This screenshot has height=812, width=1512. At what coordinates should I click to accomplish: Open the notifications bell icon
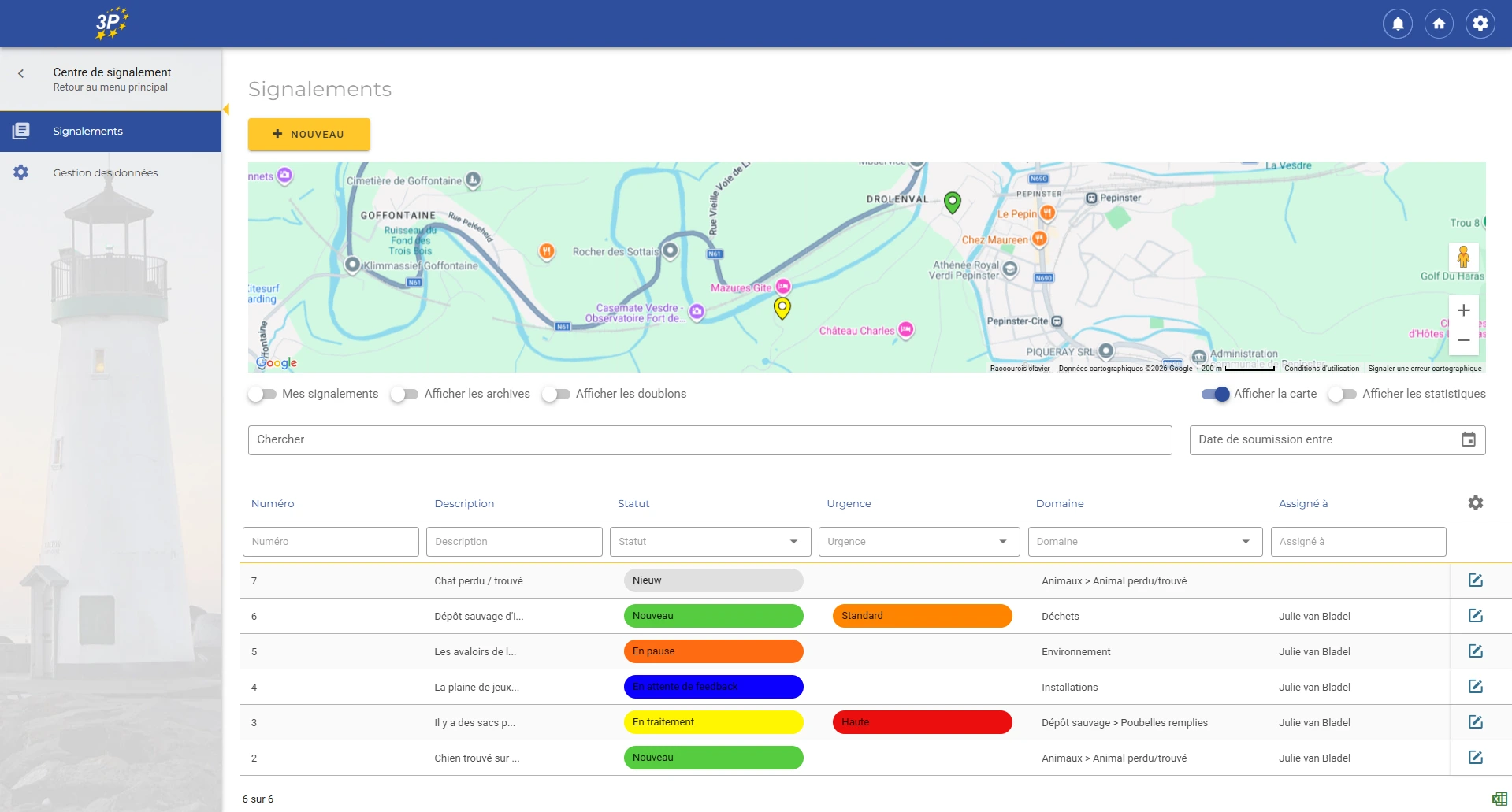[x=1397, y=24]
